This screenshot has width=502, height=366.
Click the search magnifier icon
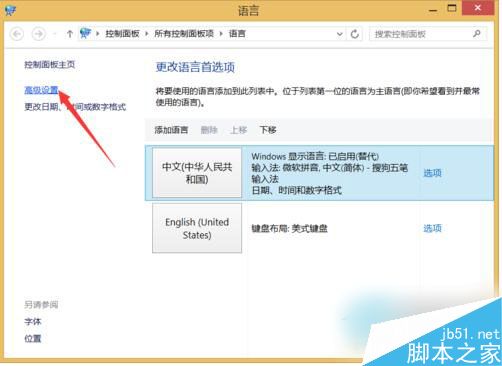477,34
